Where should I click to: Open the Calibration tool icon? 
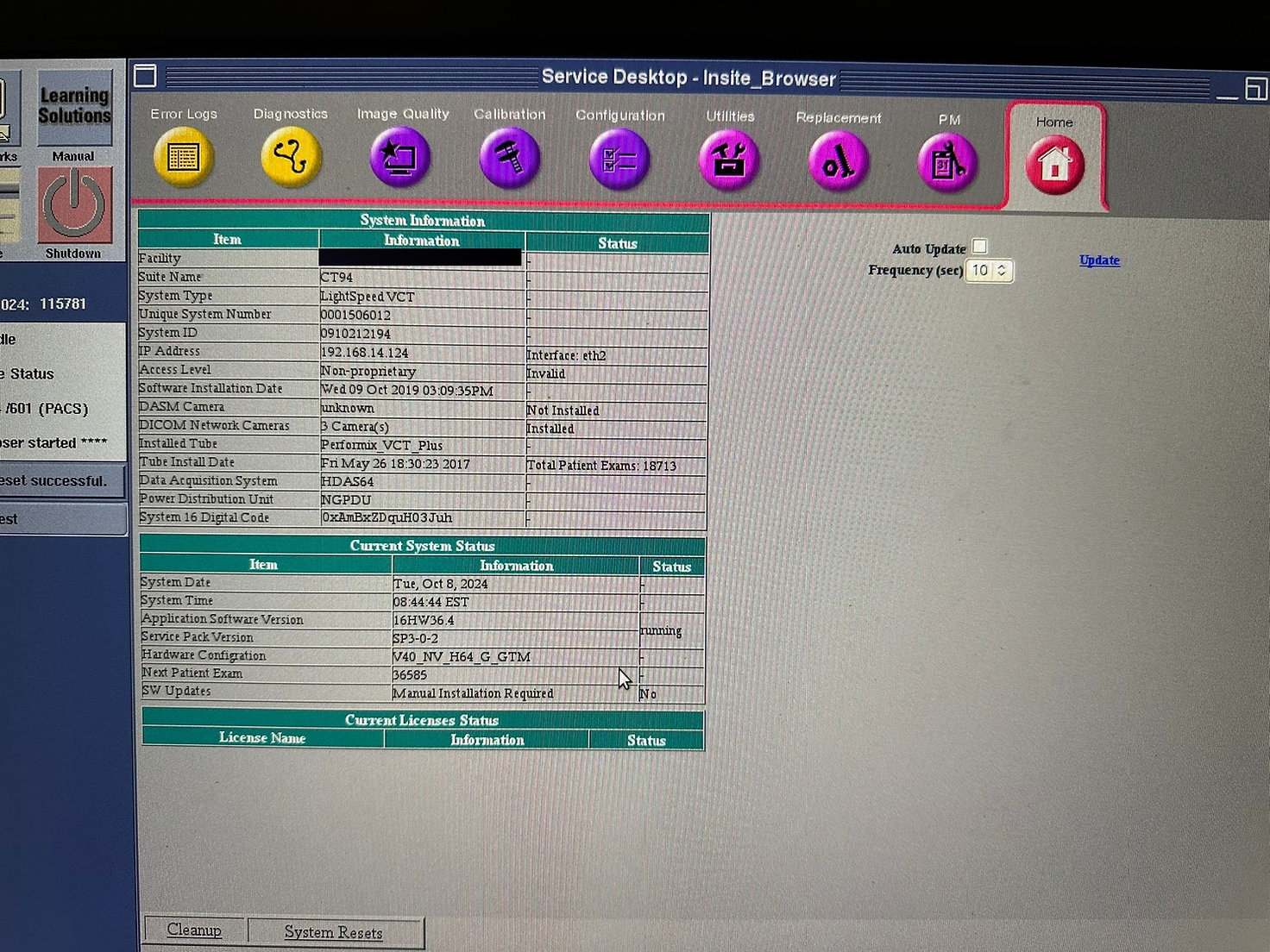(x=509, y=159)
